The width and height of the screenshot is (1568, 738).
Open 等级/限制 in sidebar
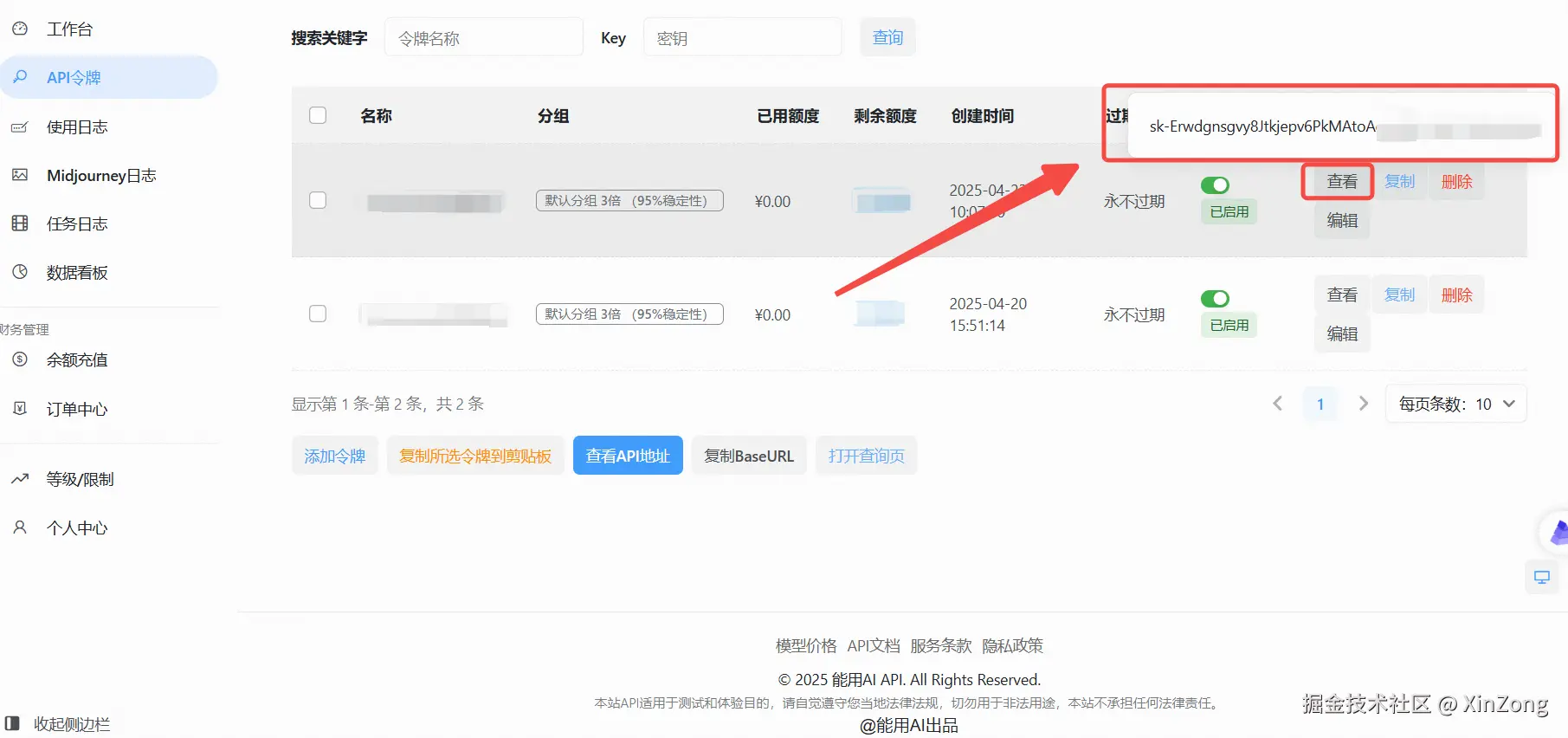(x=80, y=479)
